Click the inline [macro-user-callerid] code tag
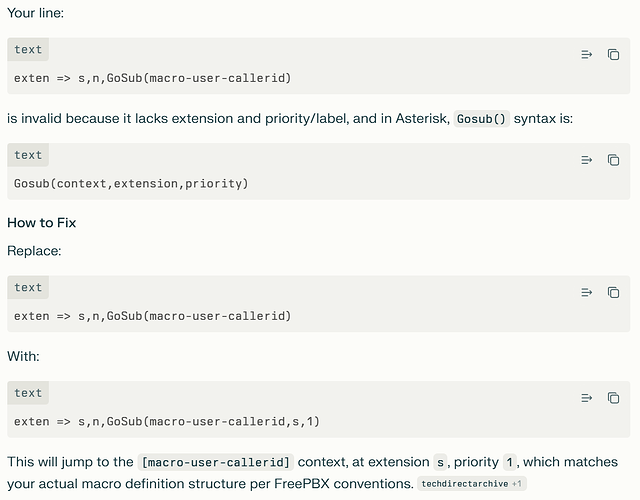 [217, 462]
